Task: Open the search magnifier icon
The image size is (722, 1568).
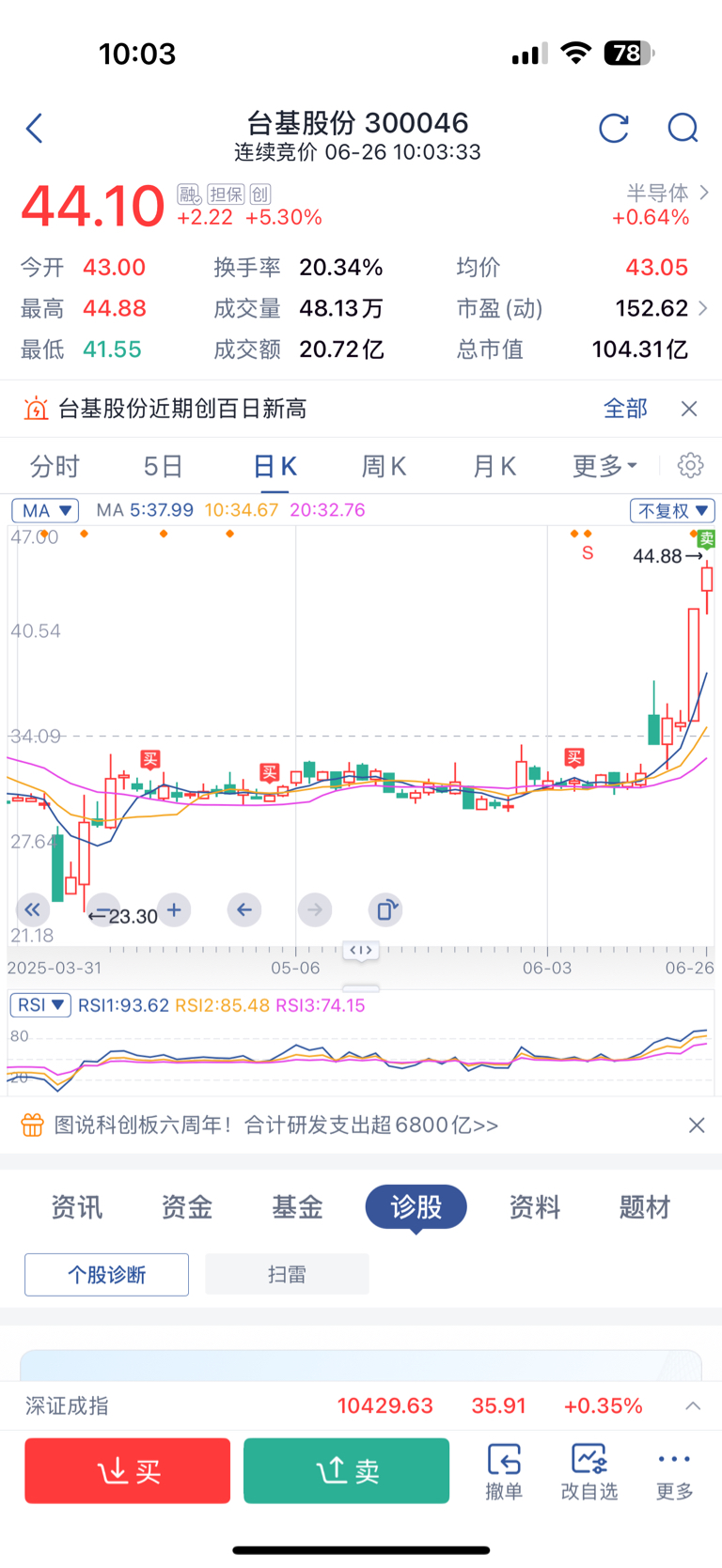Action: pyautogui.click(x=683, y=128)
